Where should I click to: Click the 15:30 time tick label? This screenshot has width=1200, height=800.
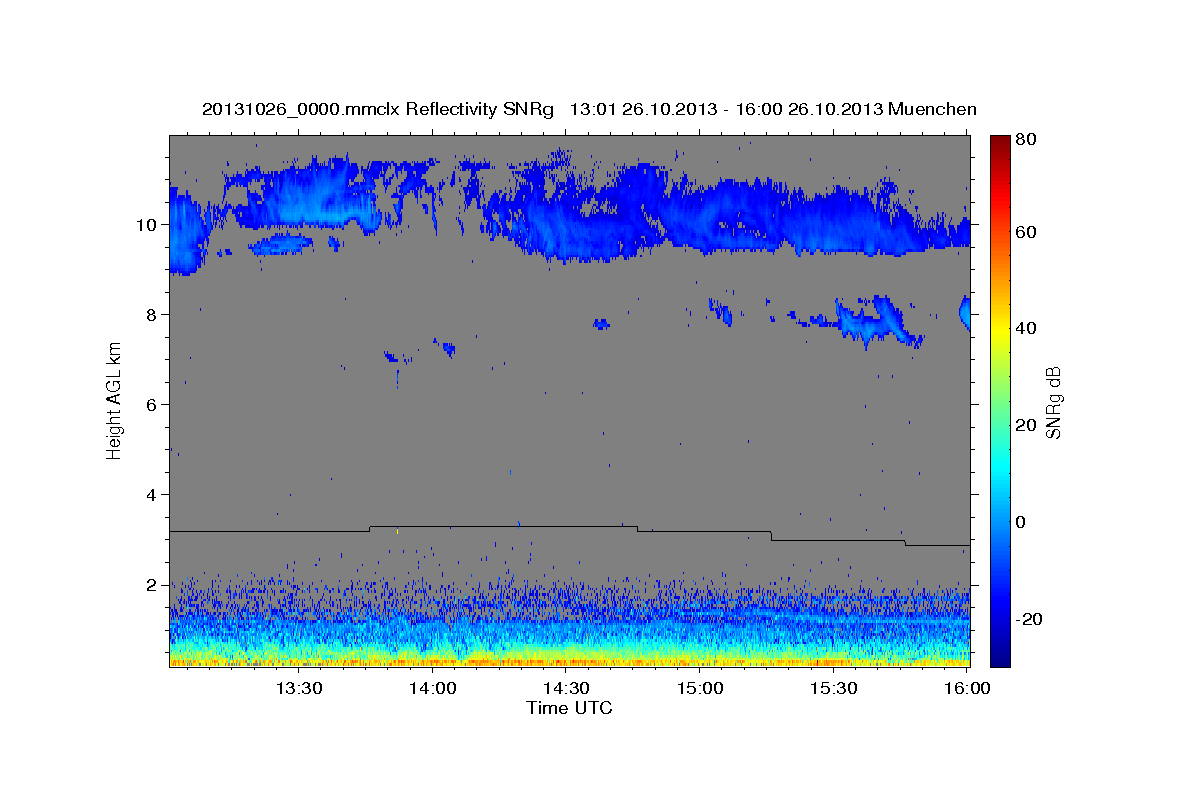833,688
